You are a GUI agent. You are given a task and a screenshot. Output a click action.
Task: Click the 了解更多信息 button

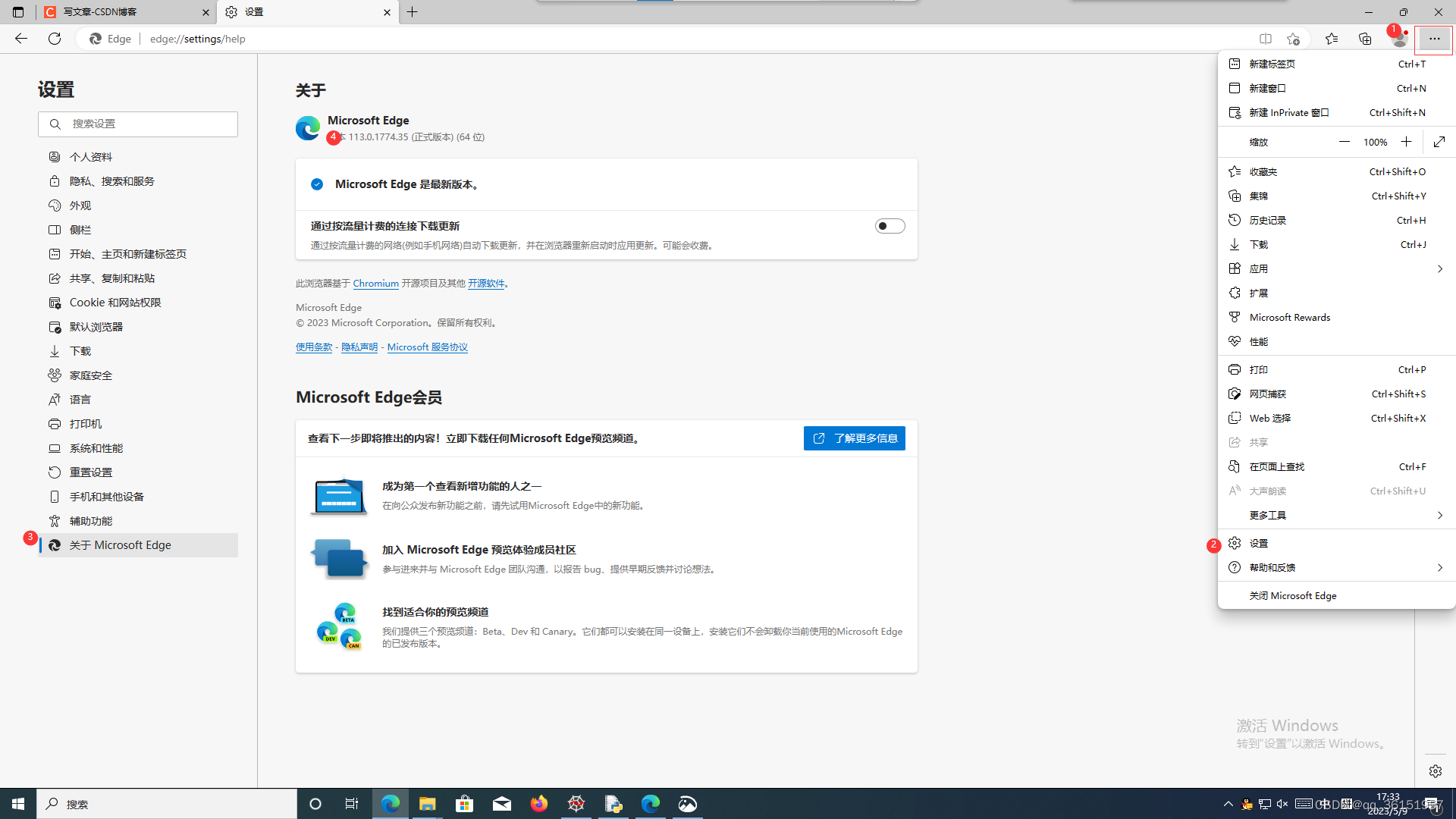pos(854,438)
